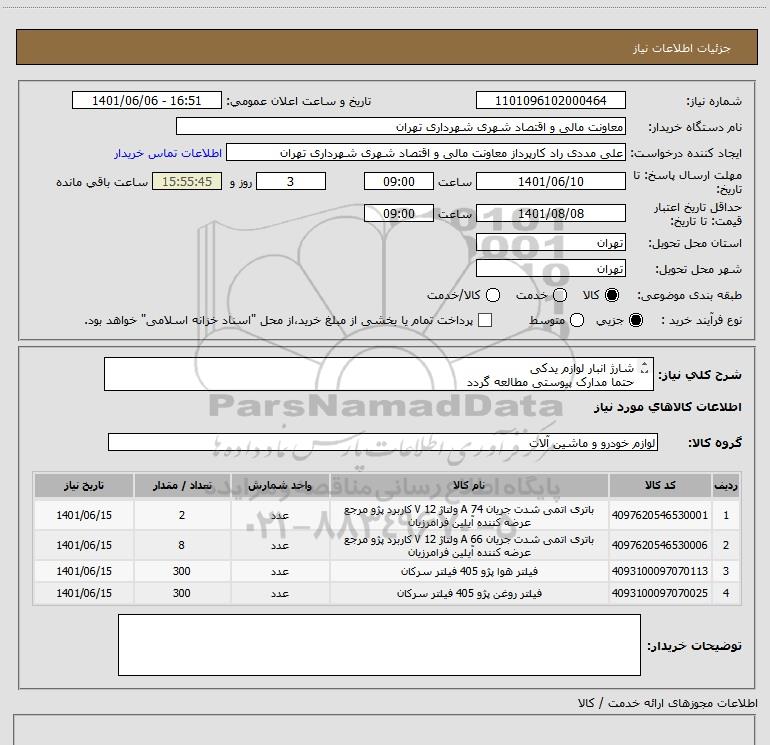Viewport: 770px width, 745px height.
Task: Click the countdown timer 15:55:45
Action: coord(187,181)
